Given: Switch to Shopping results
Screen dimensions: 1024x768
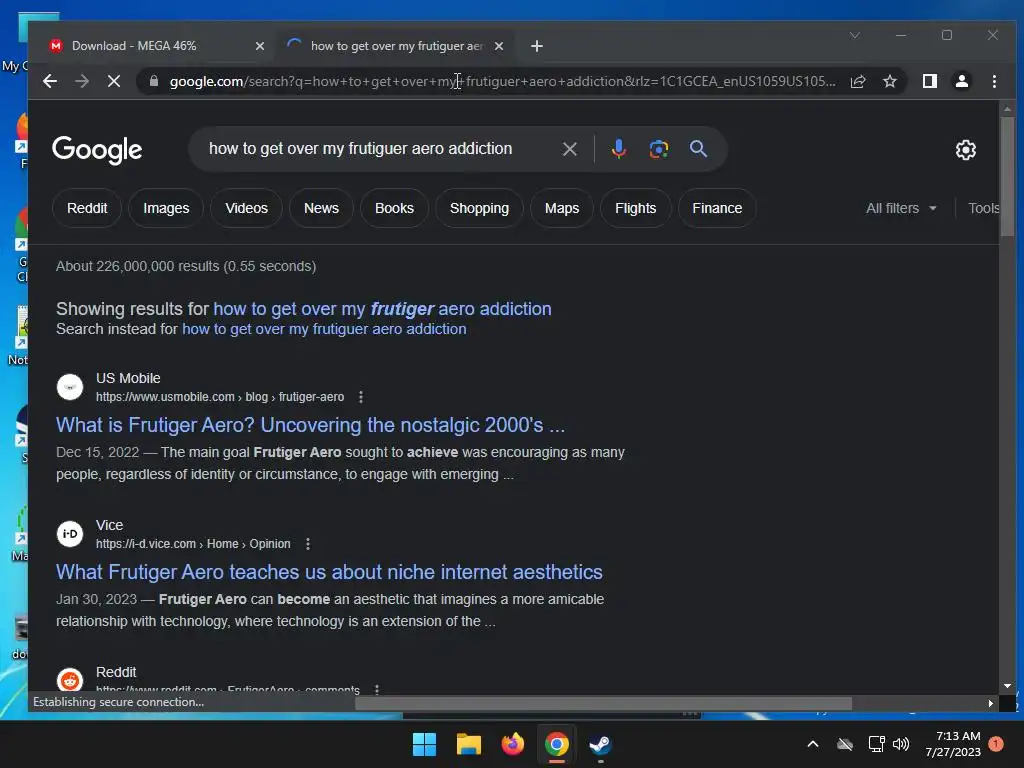Looking at the screenshot, I should pyautogui.click(x=479, y=208).
